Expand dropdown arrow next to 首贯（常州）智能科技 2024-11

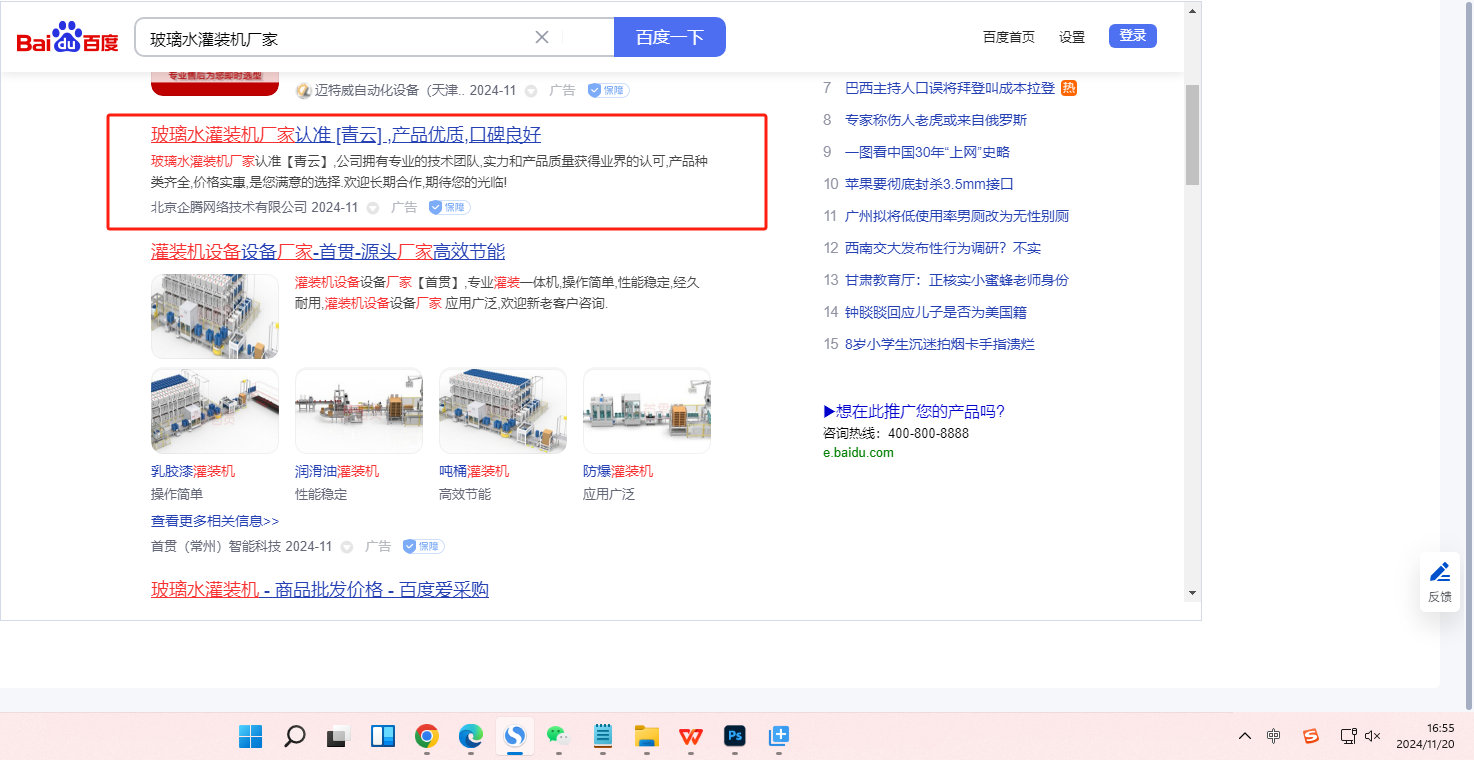pyautogui.click(x=347, y=547)
